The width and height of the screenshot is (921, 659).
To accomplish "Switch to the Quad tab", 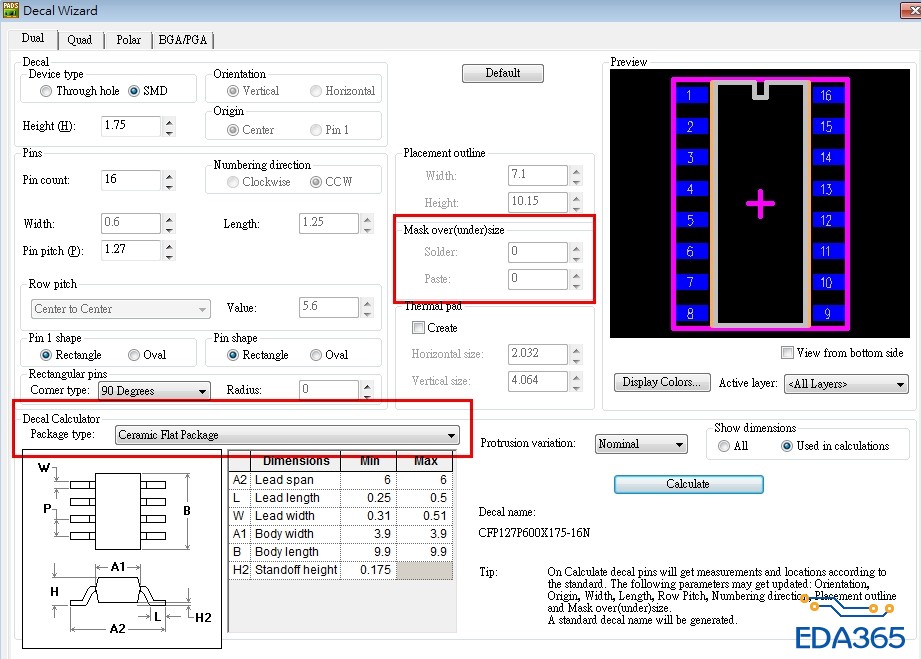I will click(x=80, y=40).
